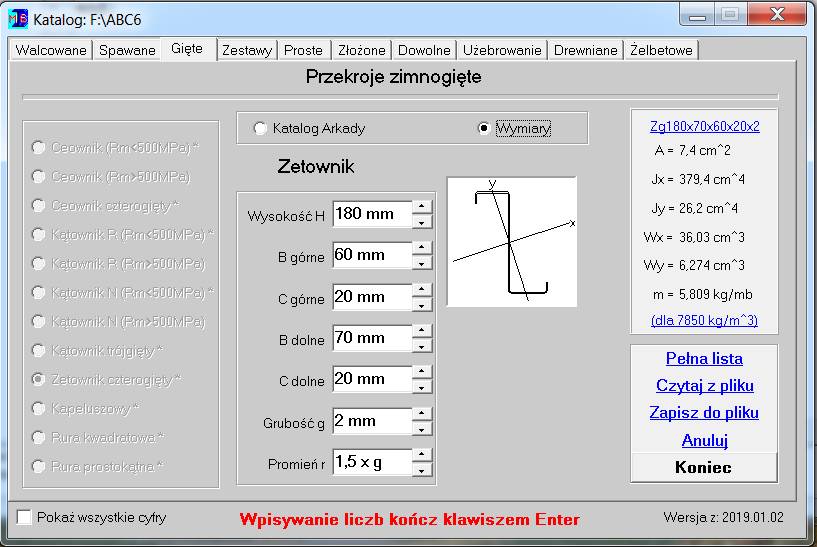Select the Katalog Arkady radio button

[261, 129]
